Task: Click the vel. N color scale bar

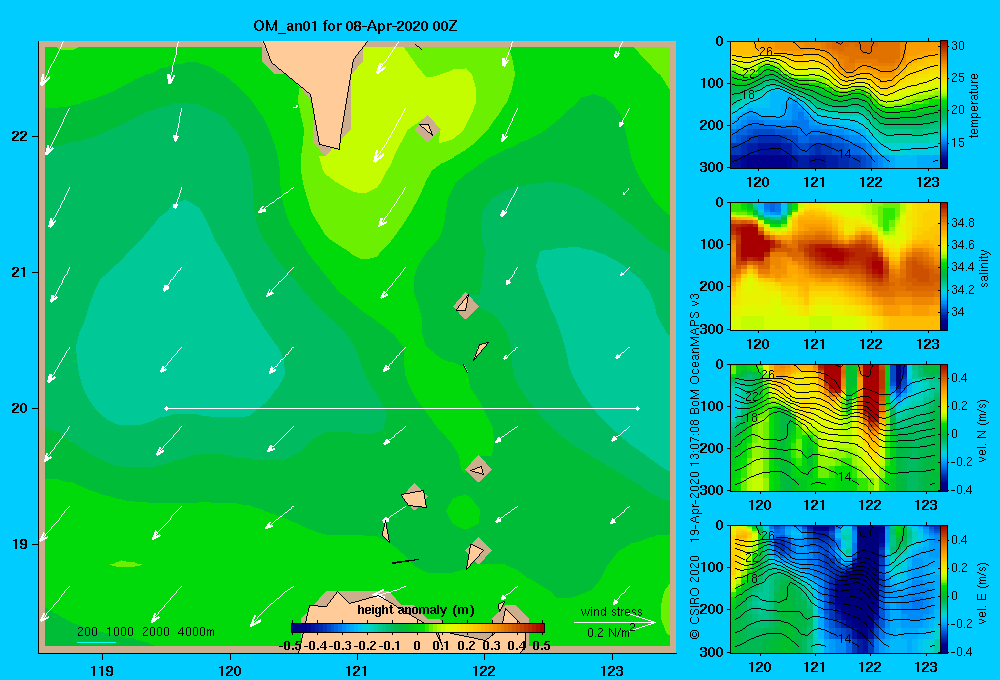Action: coord(944,427)
